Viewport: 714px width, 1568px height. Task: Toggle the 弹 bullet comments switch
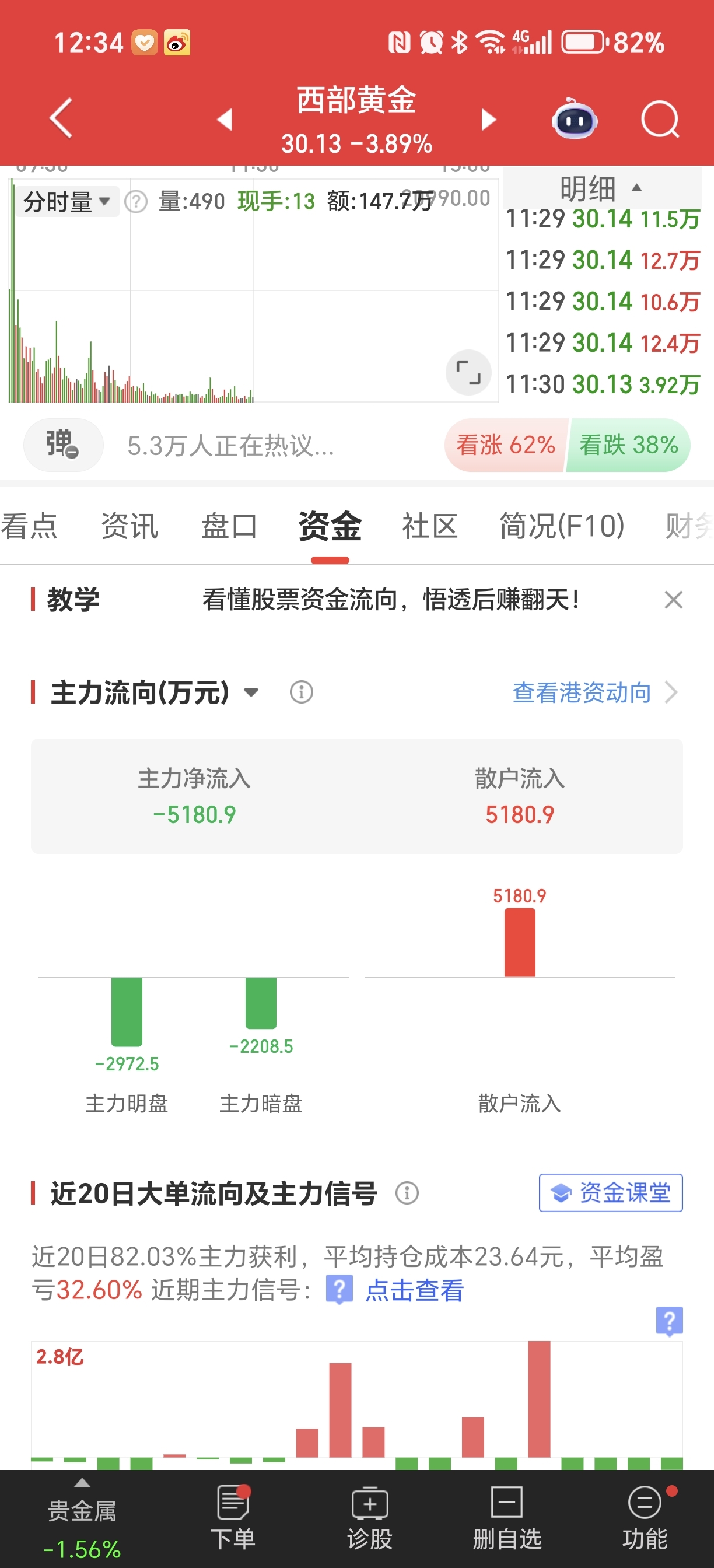click(64, 445)
